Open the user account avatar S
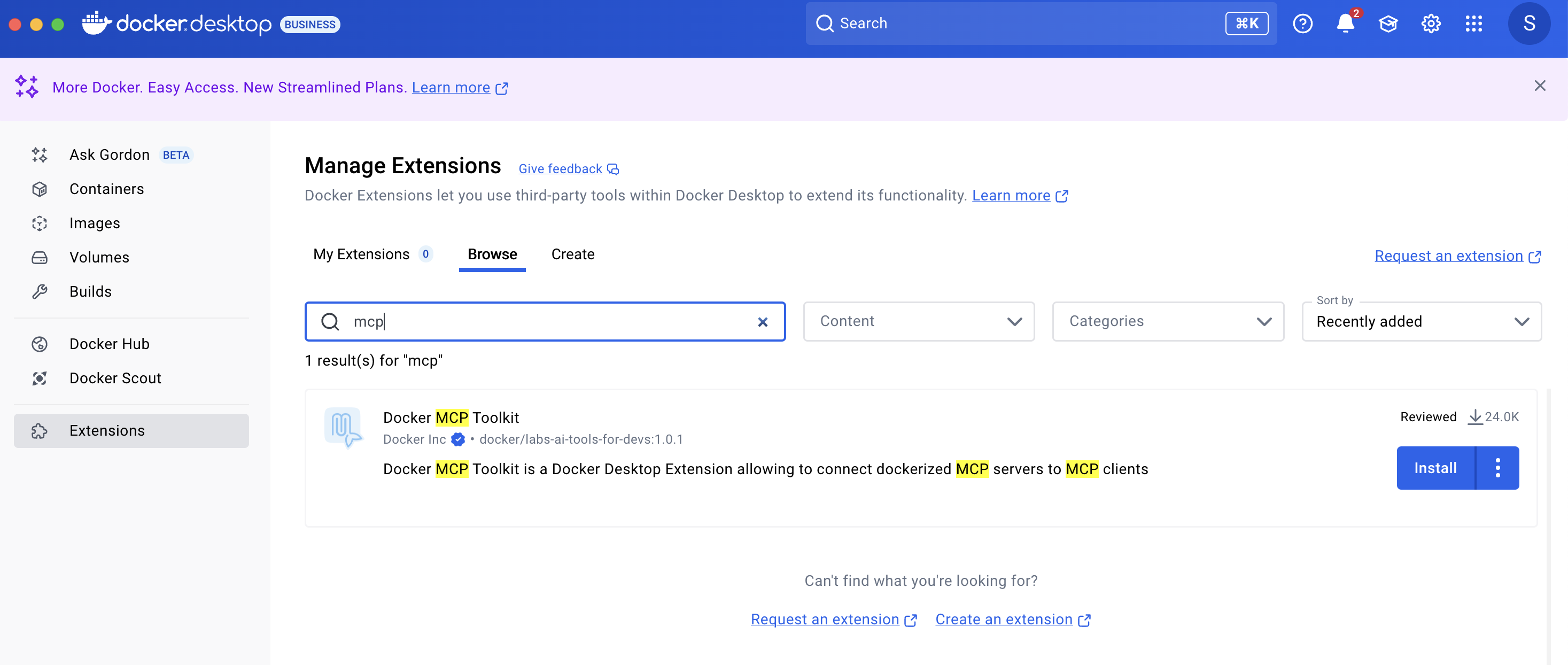Screen dimensions: 1568x665 (1528, 24)
